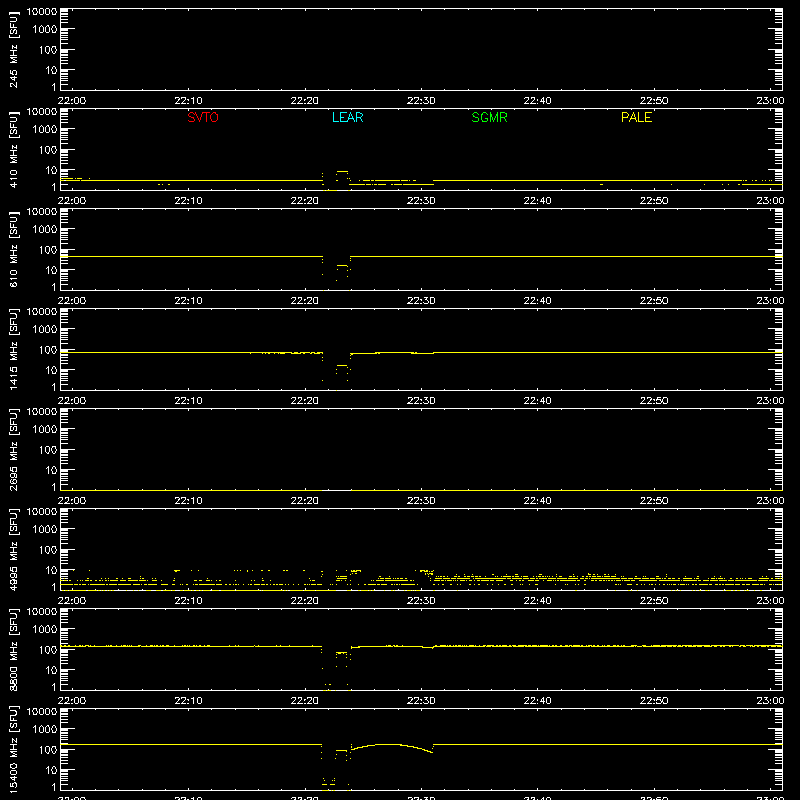Click the green SGMR station label
800x800 pixels.
(489, 117)
